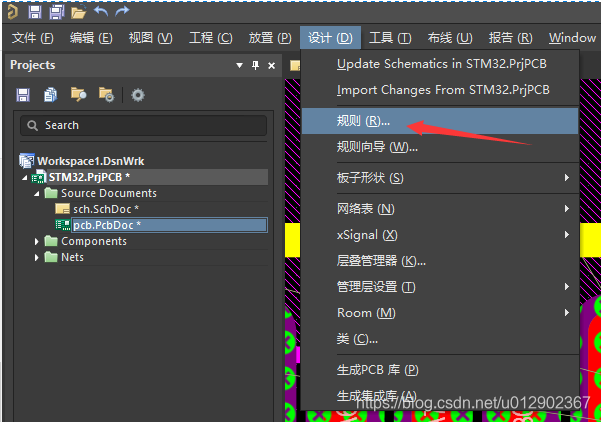This screenshot has height=422, width=601.
Task: Choose 规则 (R)... menu entry
Action: [x=440, y=121]
